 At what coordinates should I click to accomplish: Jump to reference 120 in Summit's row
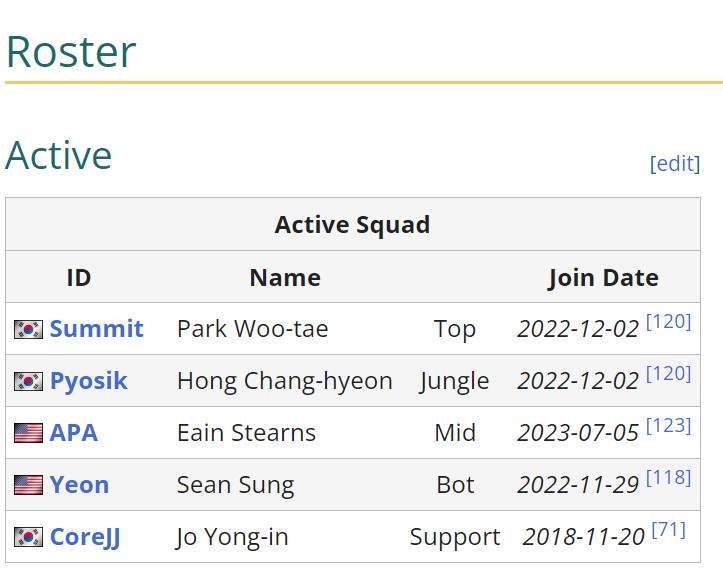click(668, 321)
